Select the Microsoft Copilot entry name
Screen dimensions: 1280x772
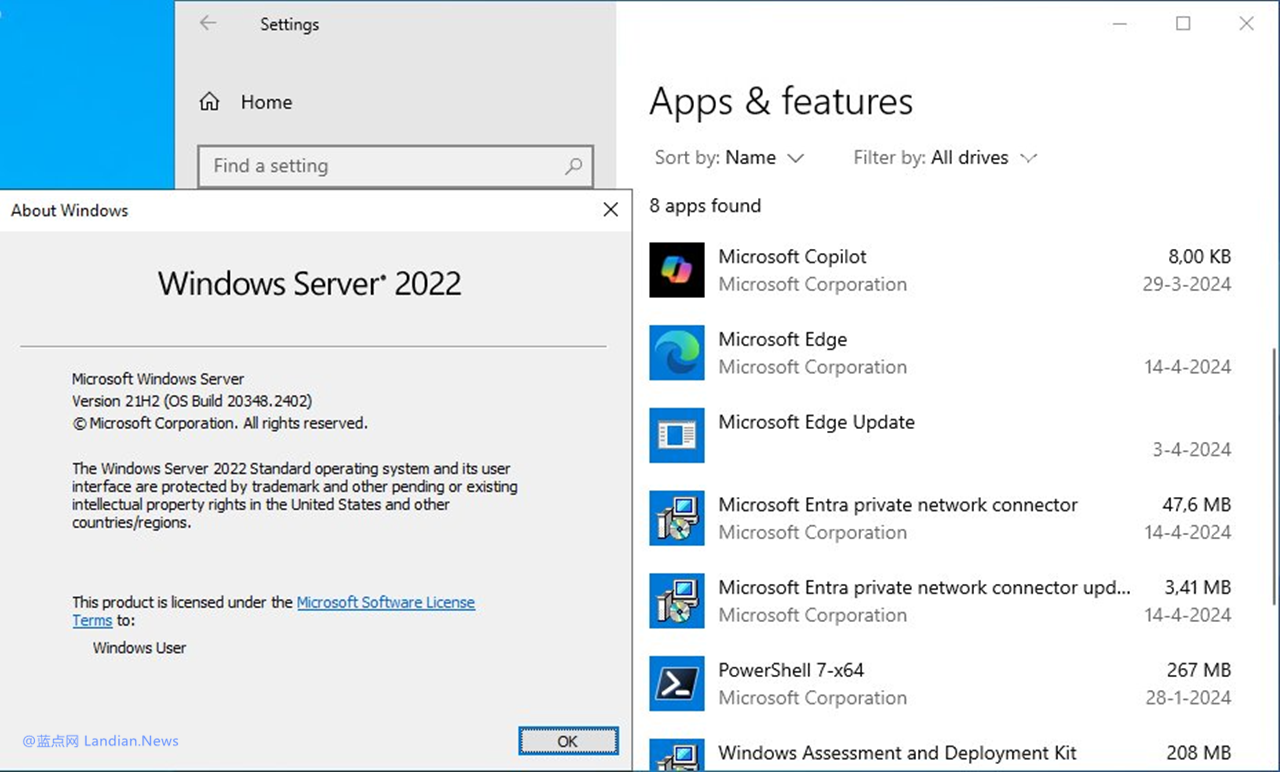(792, 257)
